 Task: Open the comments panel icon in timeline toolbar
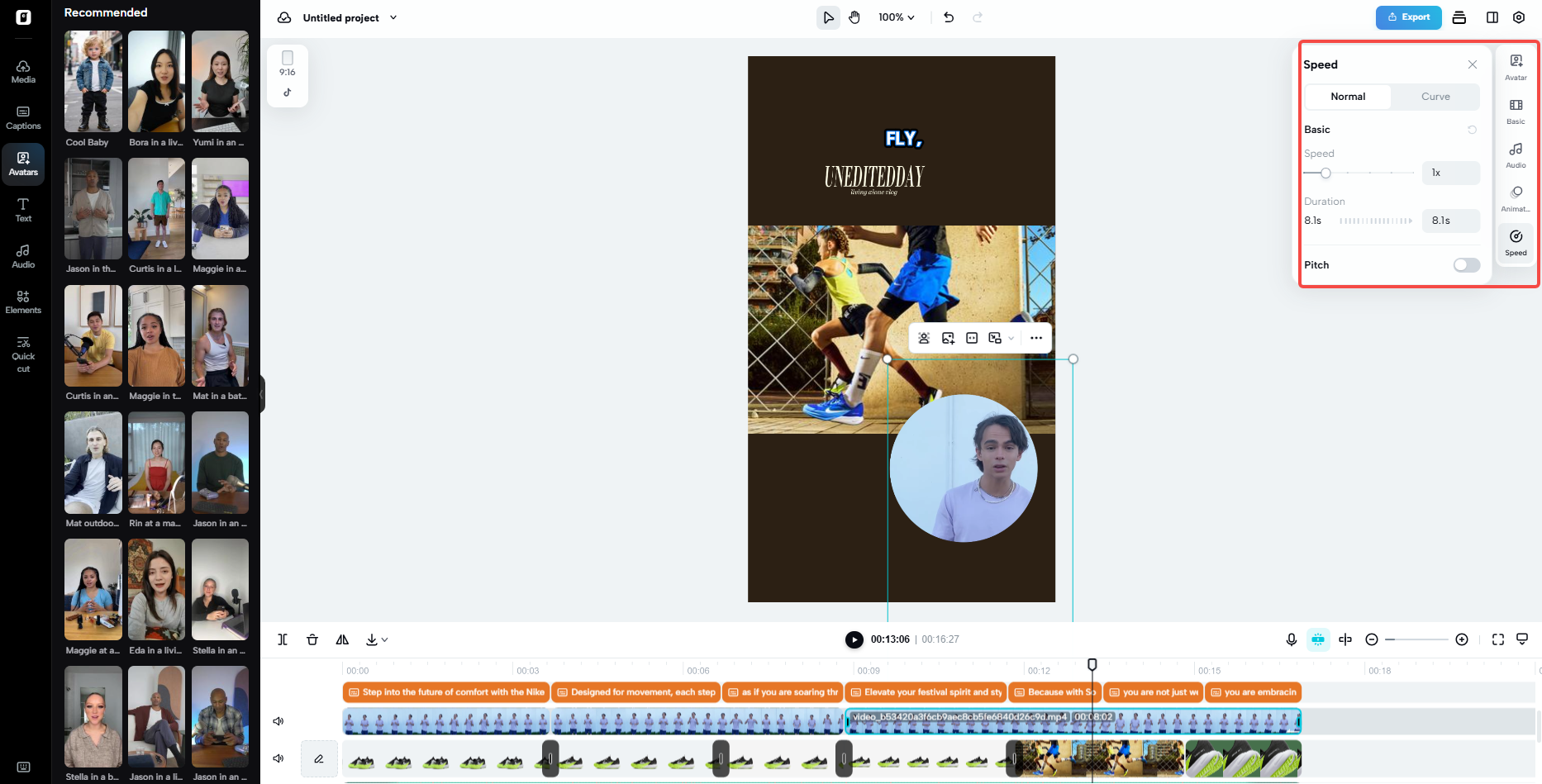coord(1522,639)
